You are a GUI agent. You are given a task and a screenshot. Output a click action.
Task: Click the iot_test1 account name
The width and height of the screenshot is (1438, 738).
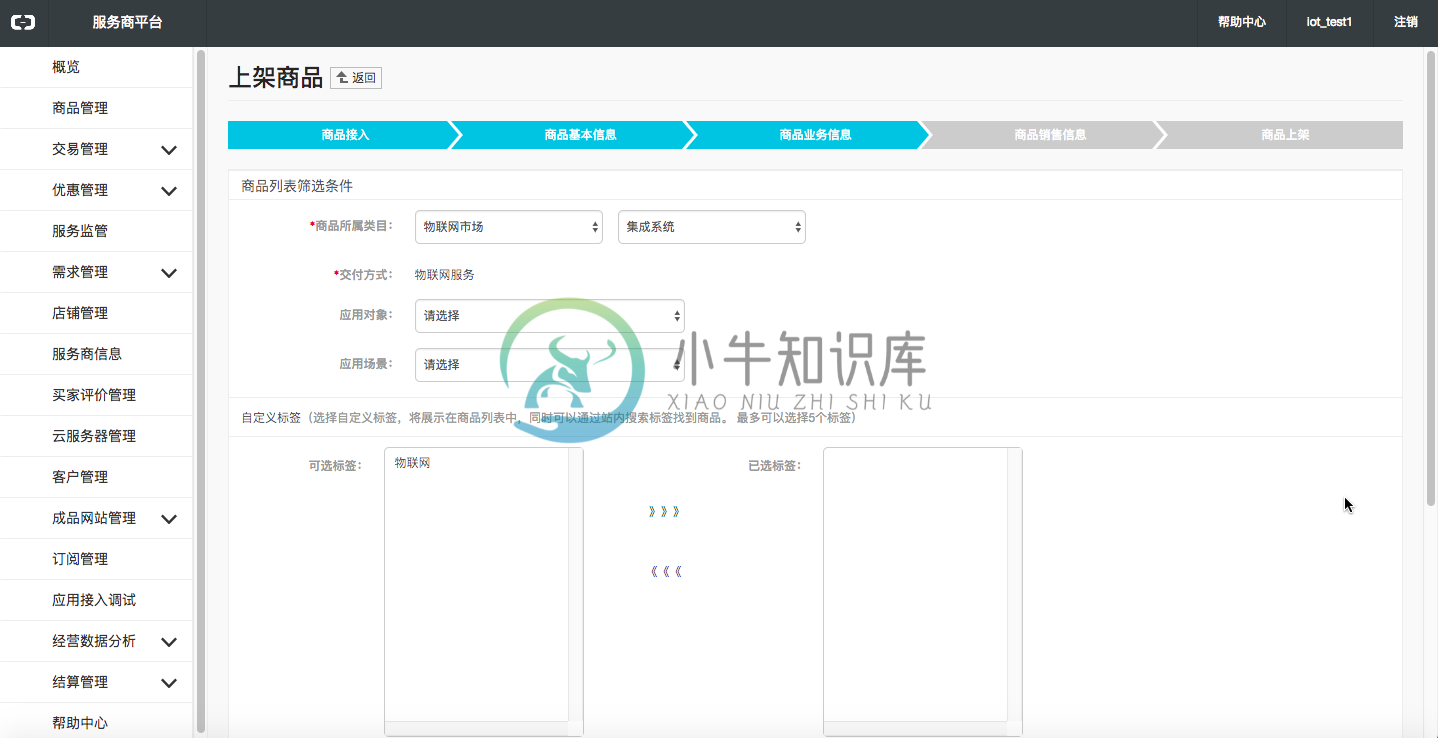click(x=1329, y=22)
